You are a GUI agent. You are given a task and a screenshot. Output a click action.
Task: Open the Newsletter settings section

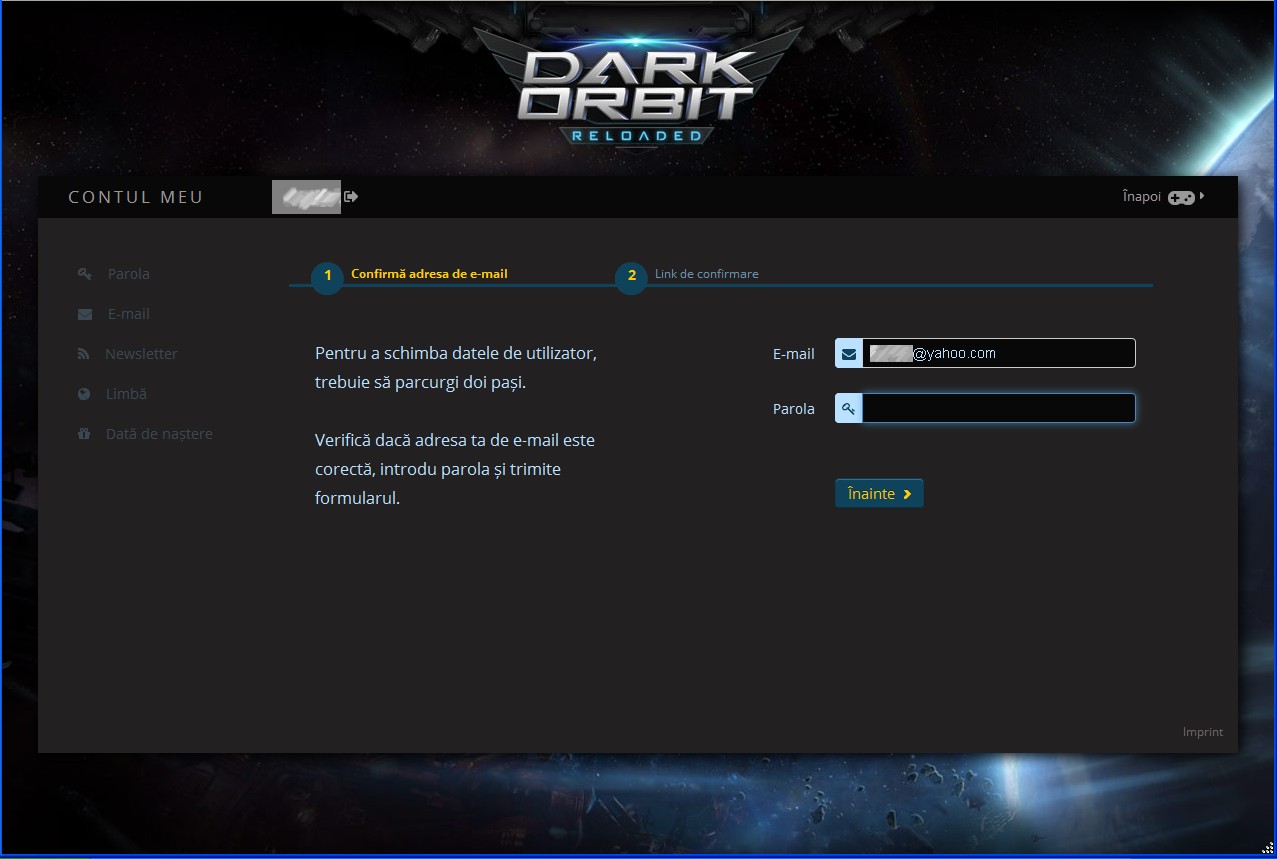point(141,354)
